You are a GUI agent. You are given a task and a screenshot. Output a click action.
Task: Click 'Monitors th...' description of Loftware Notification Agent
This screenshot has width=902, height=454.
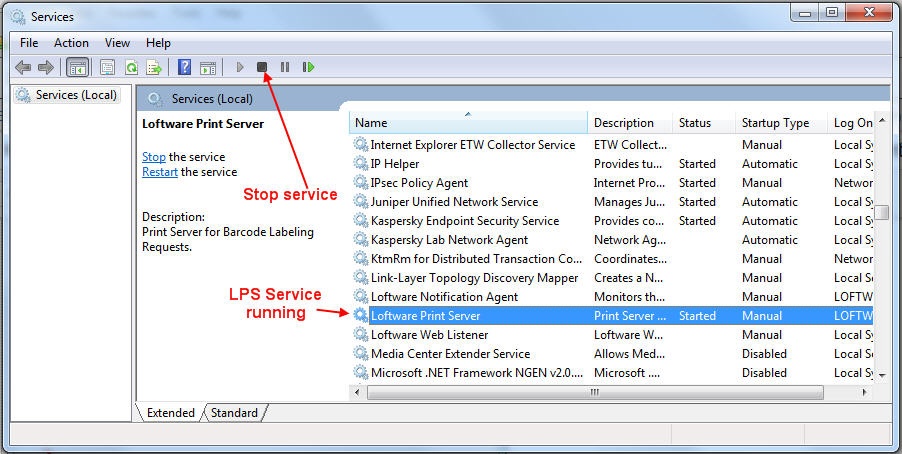pyautogui.click(x=629, y=296)
